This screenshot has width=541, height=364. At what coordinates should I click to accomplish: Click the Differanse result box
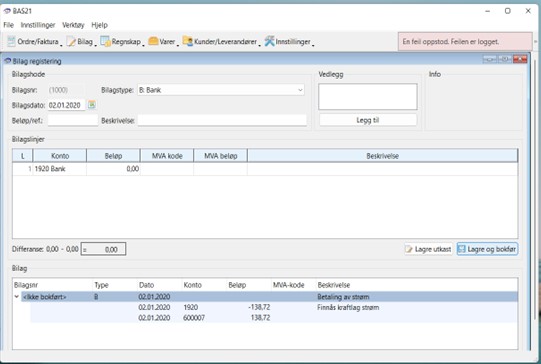pyautogui.click(x=104, y=249)
